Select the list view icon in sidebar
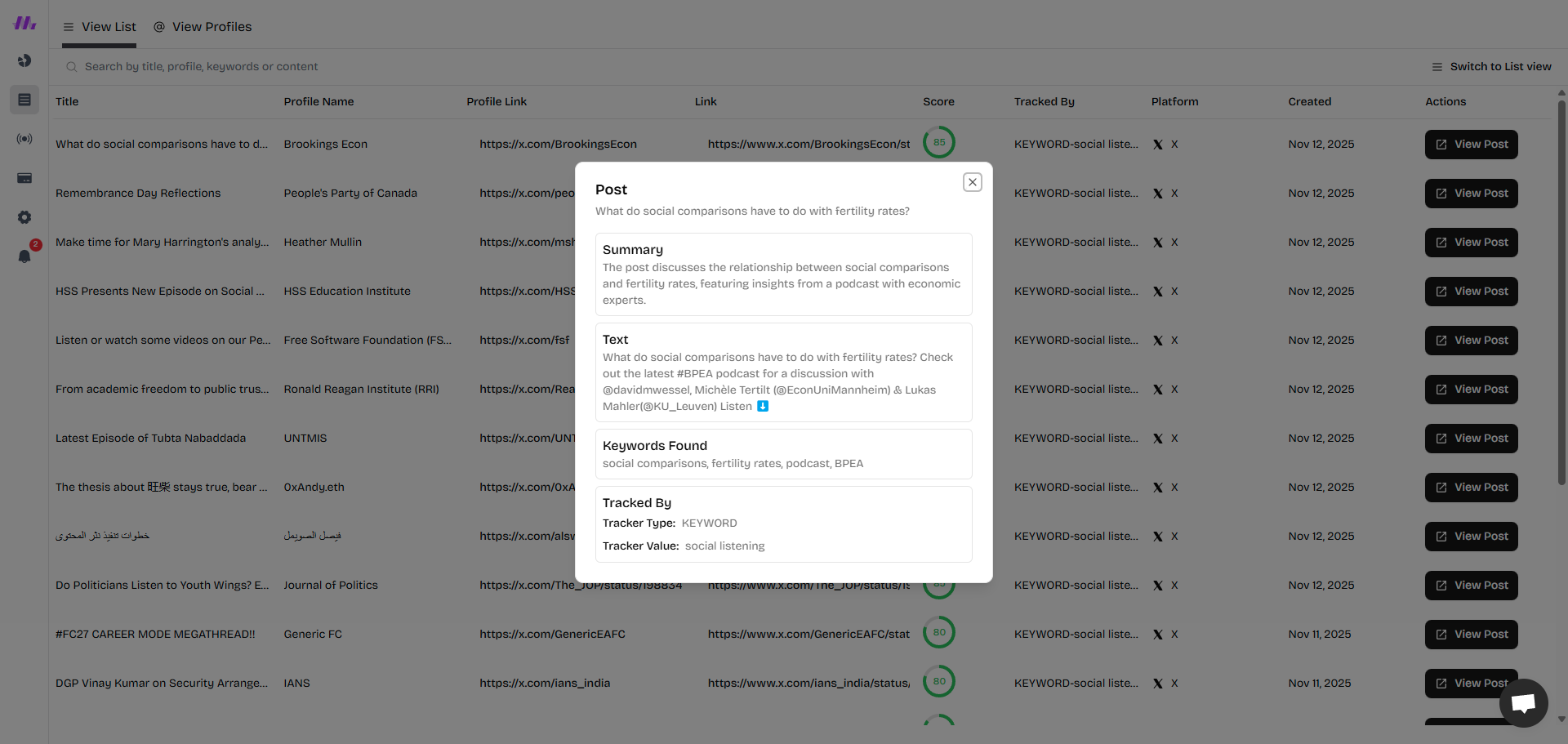Image resolution: width=1568 pixels, height=744 pixels. pyautogui.click(x=24, y=100)
